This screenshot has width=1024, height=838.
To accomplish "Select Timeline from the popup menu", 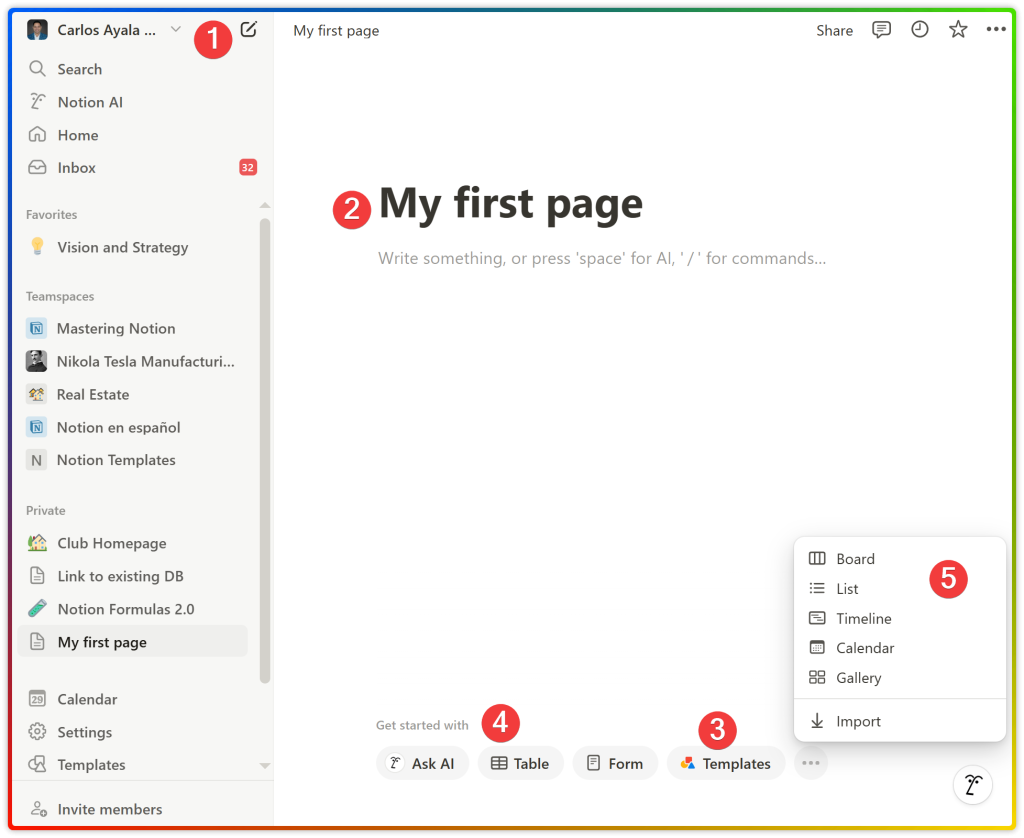I will tap(899, 619).
